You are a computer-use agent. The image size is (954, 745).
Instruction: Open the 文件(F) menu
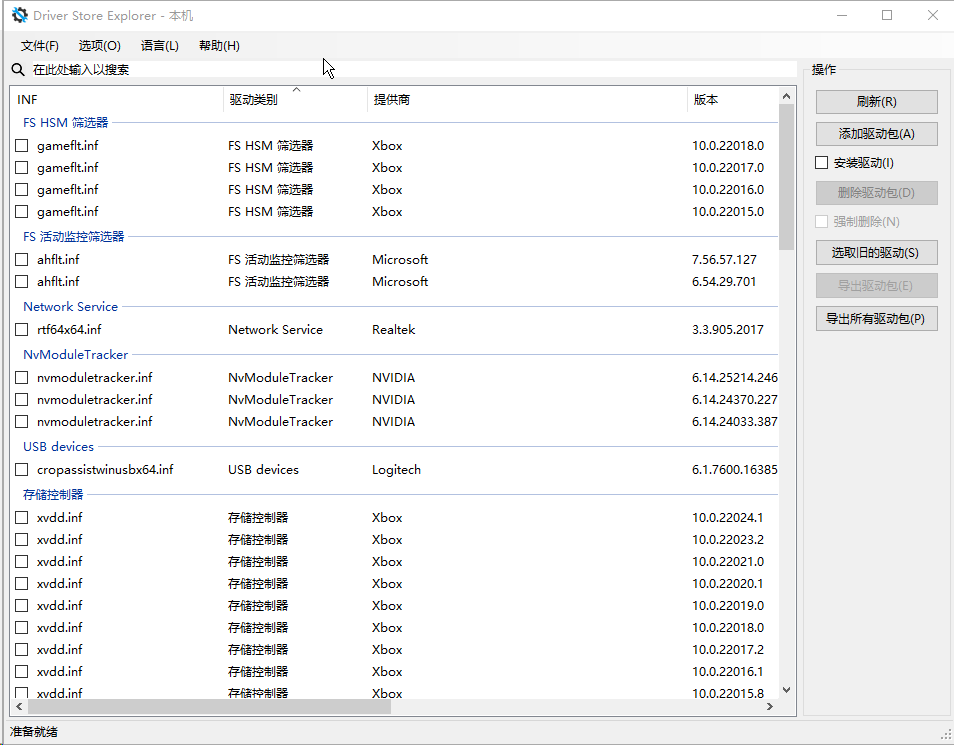(40, 46)
